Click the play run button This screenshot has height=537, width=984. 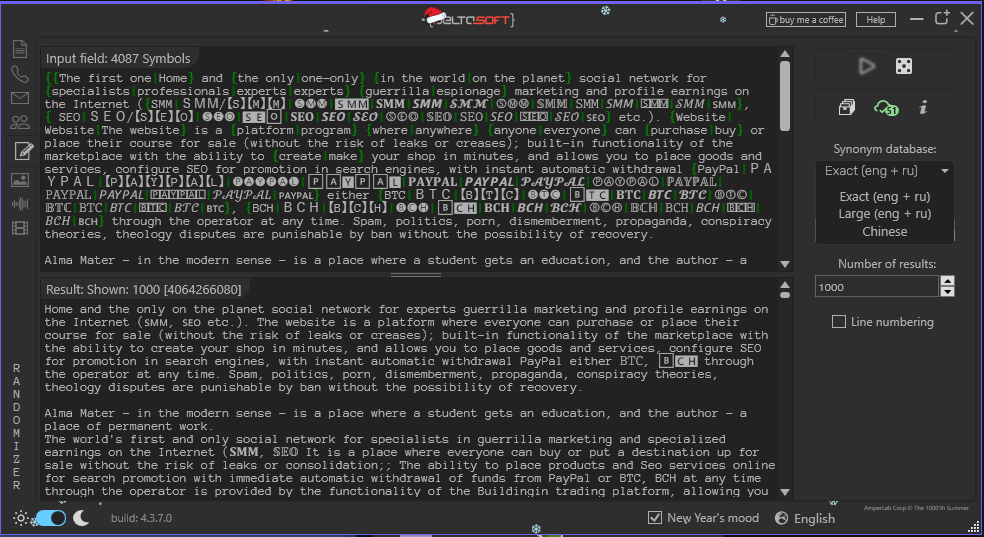click(x=867, y=66)
